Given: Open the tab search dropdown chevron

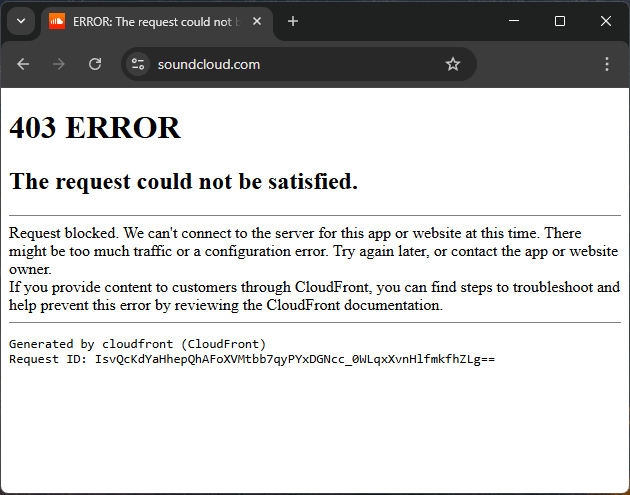Looking at the screenshot, I should (x=21, y=21).
